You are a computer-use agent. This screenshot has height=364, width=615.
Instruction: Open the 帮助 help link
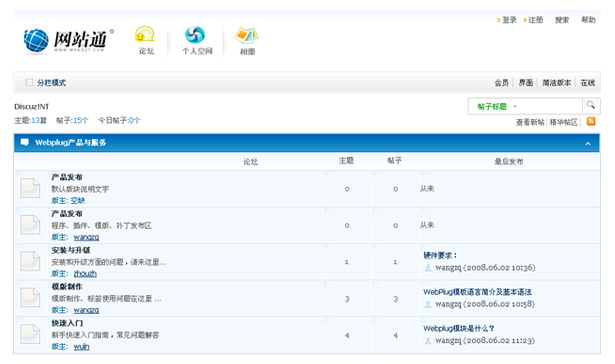tap(588, 20)
